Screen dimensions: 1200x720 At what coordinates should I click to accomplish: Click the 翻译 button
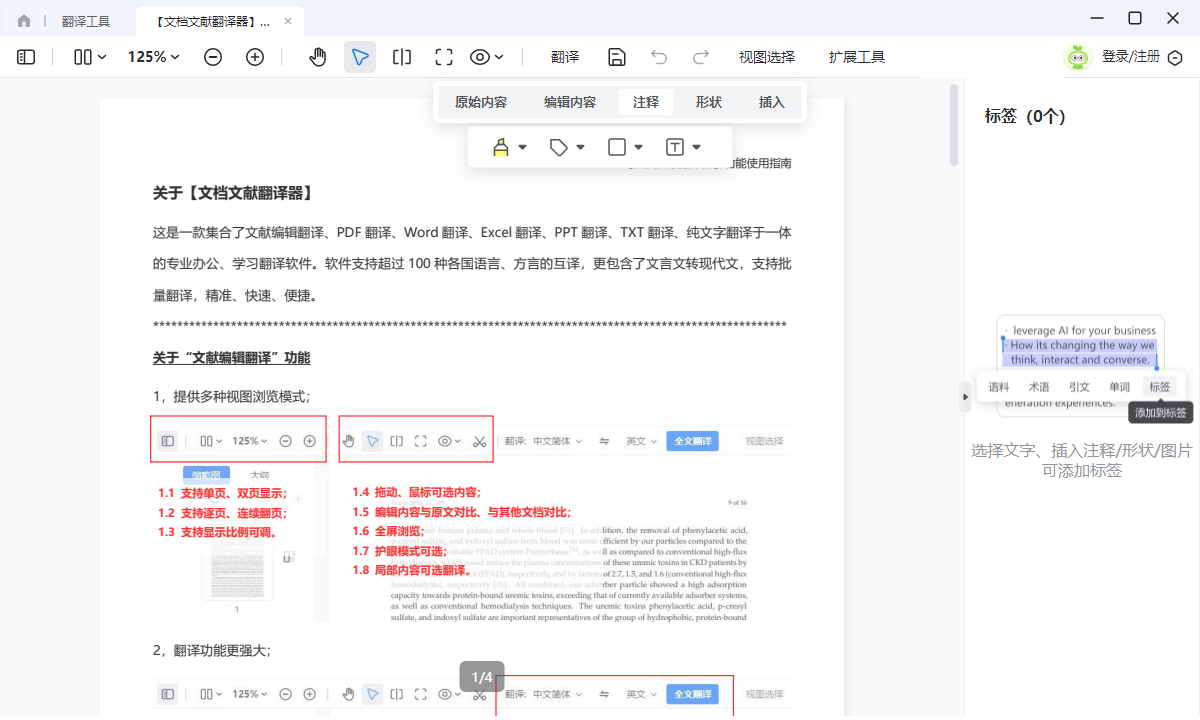click(565, 57)
